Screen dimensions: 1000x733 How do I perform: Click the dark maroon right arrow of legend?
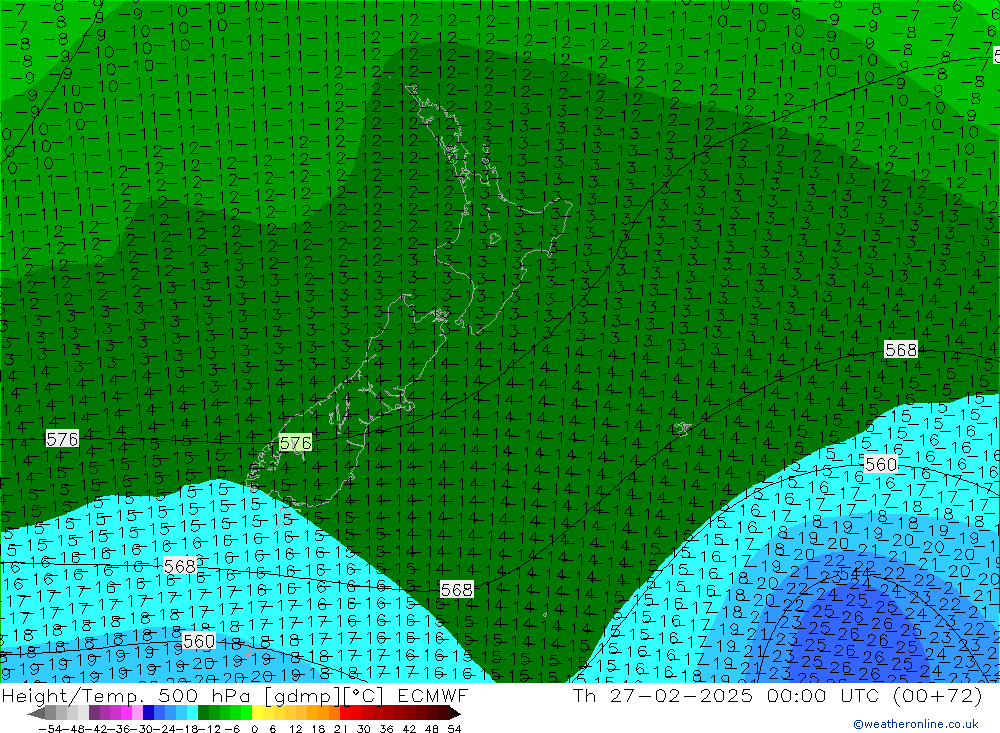(x=455, y=714)
